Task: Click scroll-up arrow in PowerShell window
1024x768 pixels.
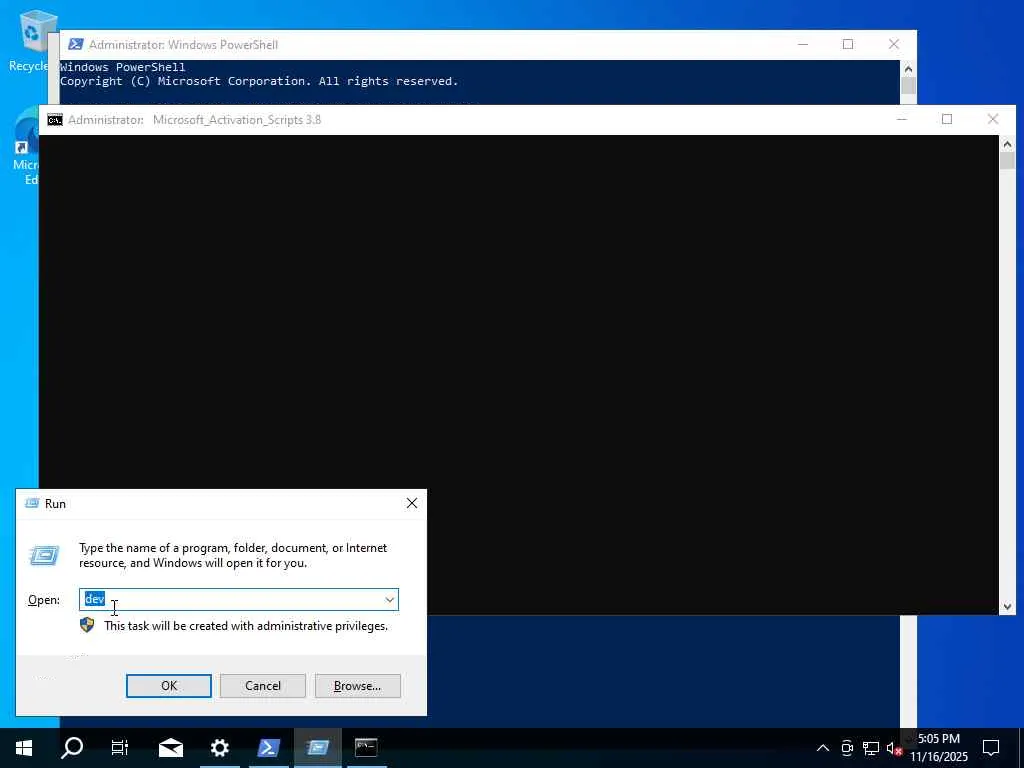Action: tap(908, 69)
